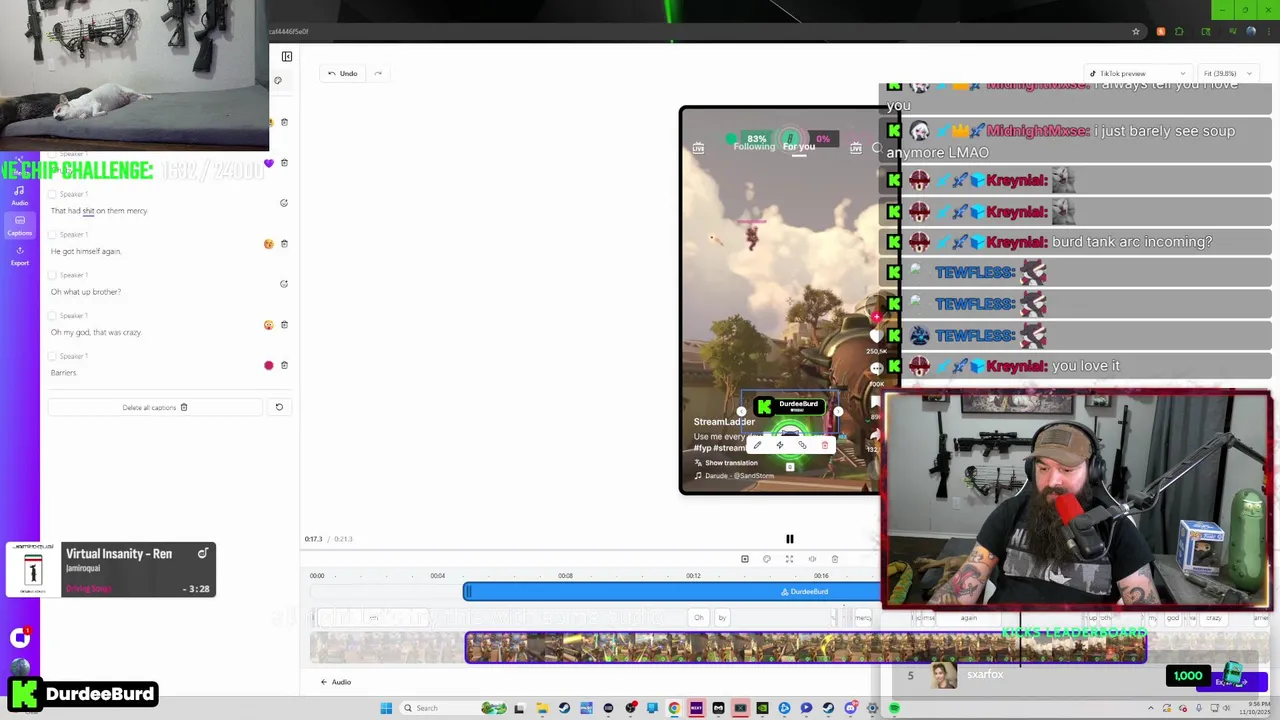Click Delete all captions button

pyautogui.click(x=155, y=407)
